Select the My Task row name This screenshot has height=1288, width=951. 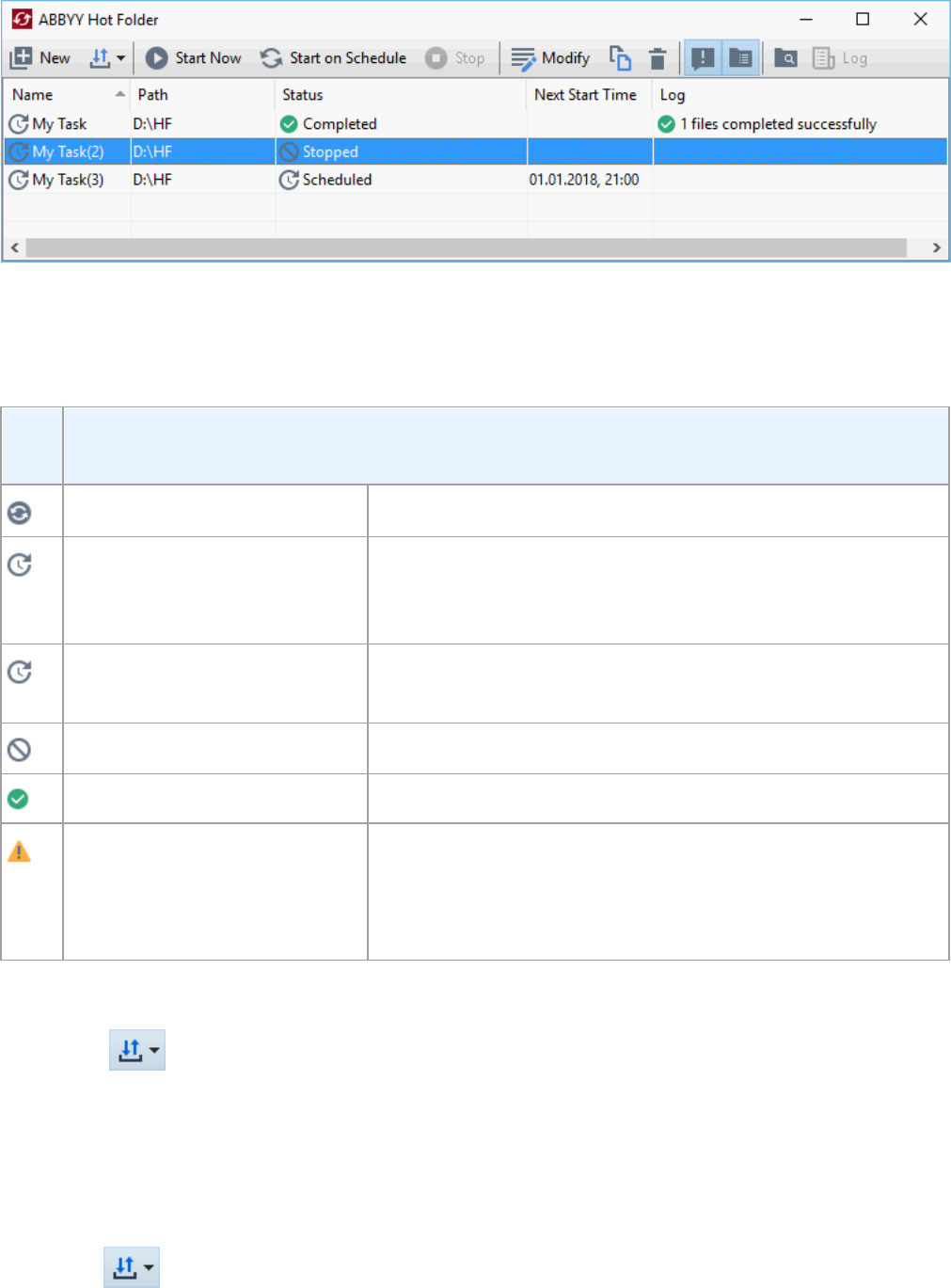pos(59,124)
